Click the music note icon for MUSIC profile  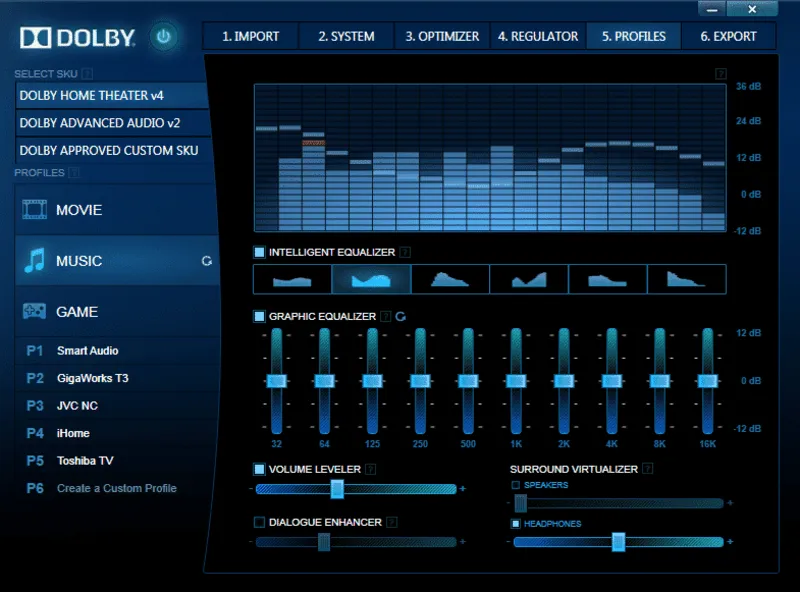[34, 261]
